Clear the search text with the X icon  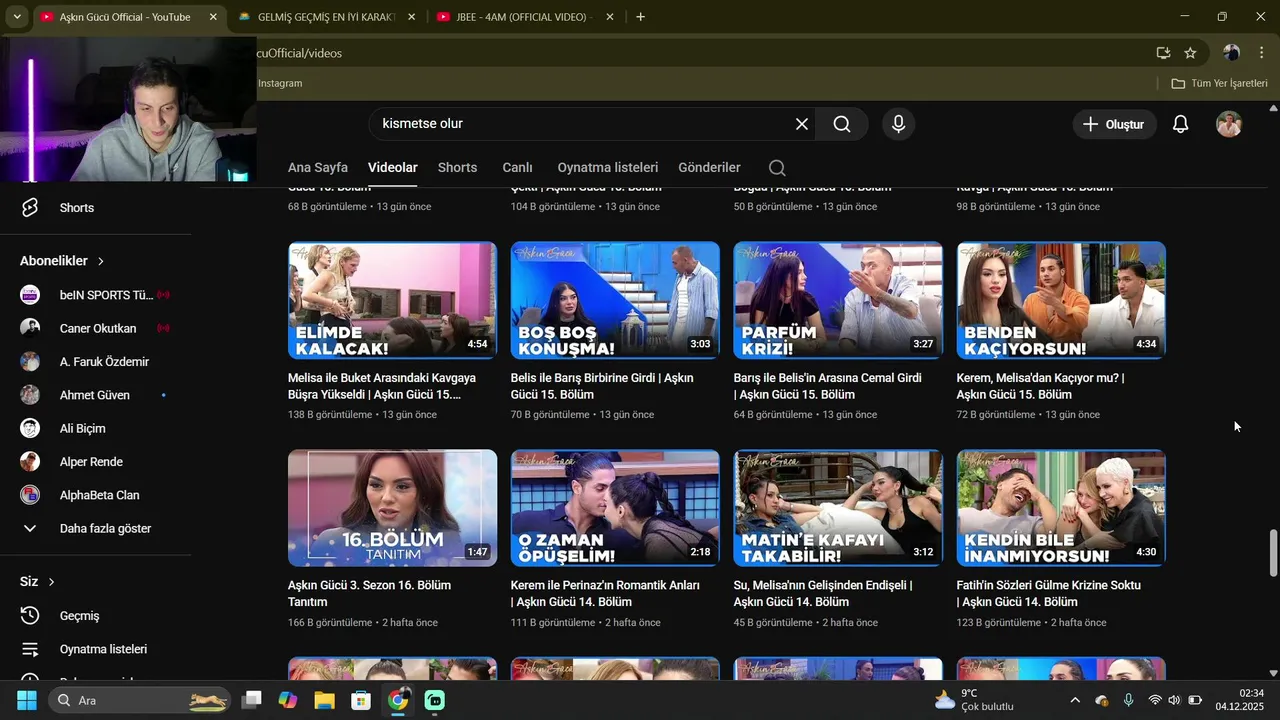801,124
